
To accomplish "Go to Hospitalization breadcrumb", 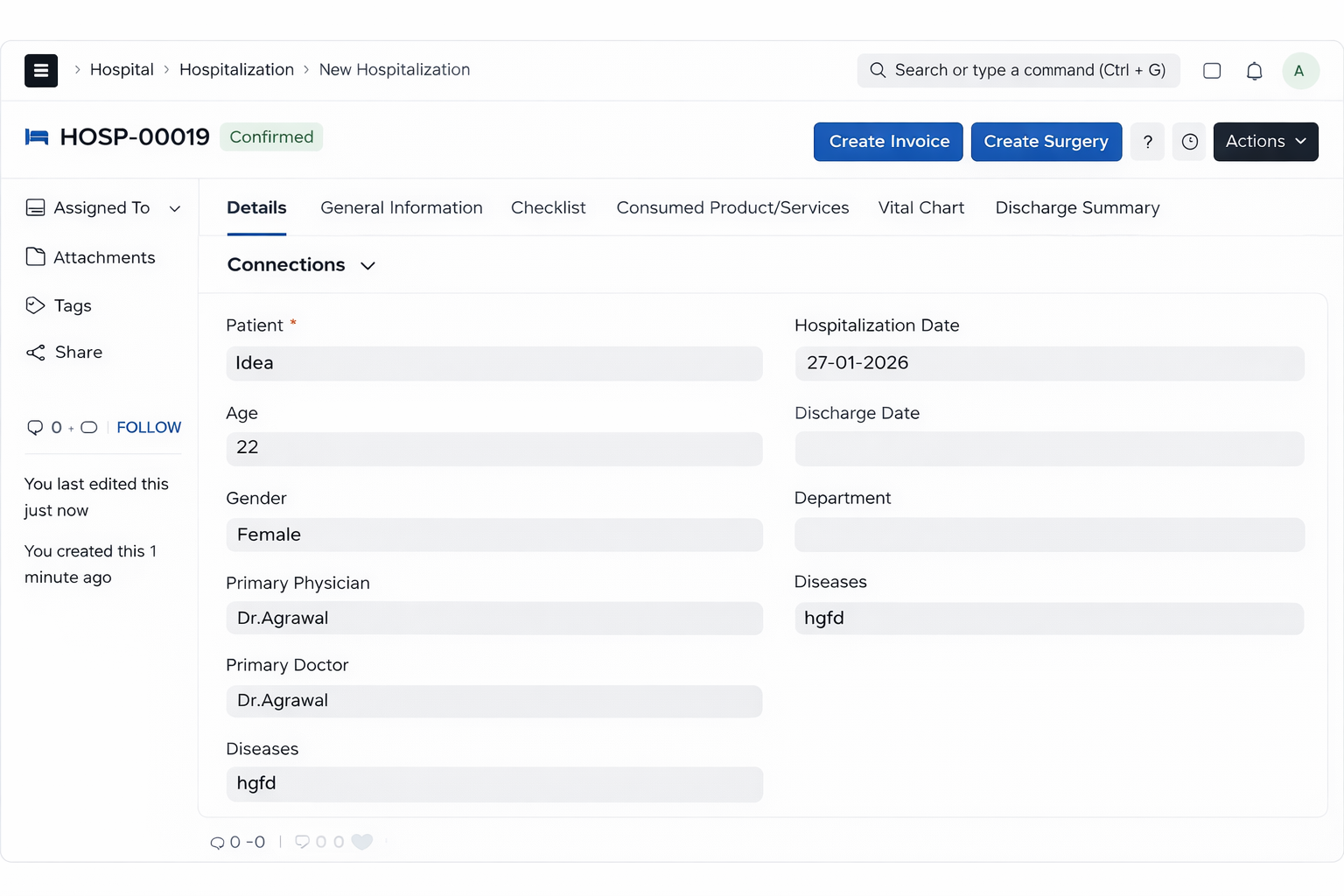I will pyautogui.click(x=236, y=69).
